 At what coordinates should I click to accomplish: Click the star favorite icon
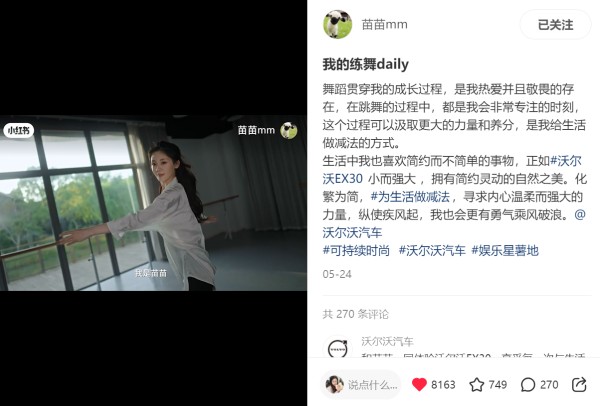coord(476,385)
